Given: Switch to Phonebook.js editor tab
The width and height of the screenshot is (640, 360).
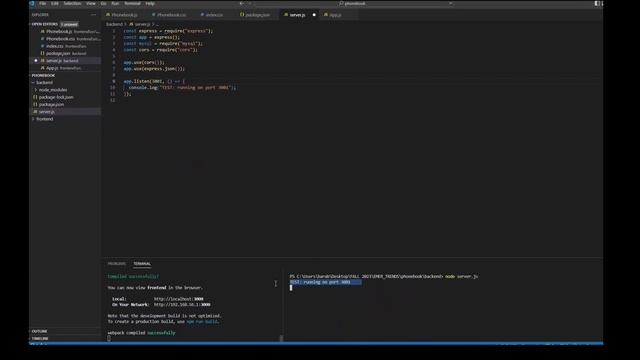Looking at the screenshot, I should click(x=124, y=15).
